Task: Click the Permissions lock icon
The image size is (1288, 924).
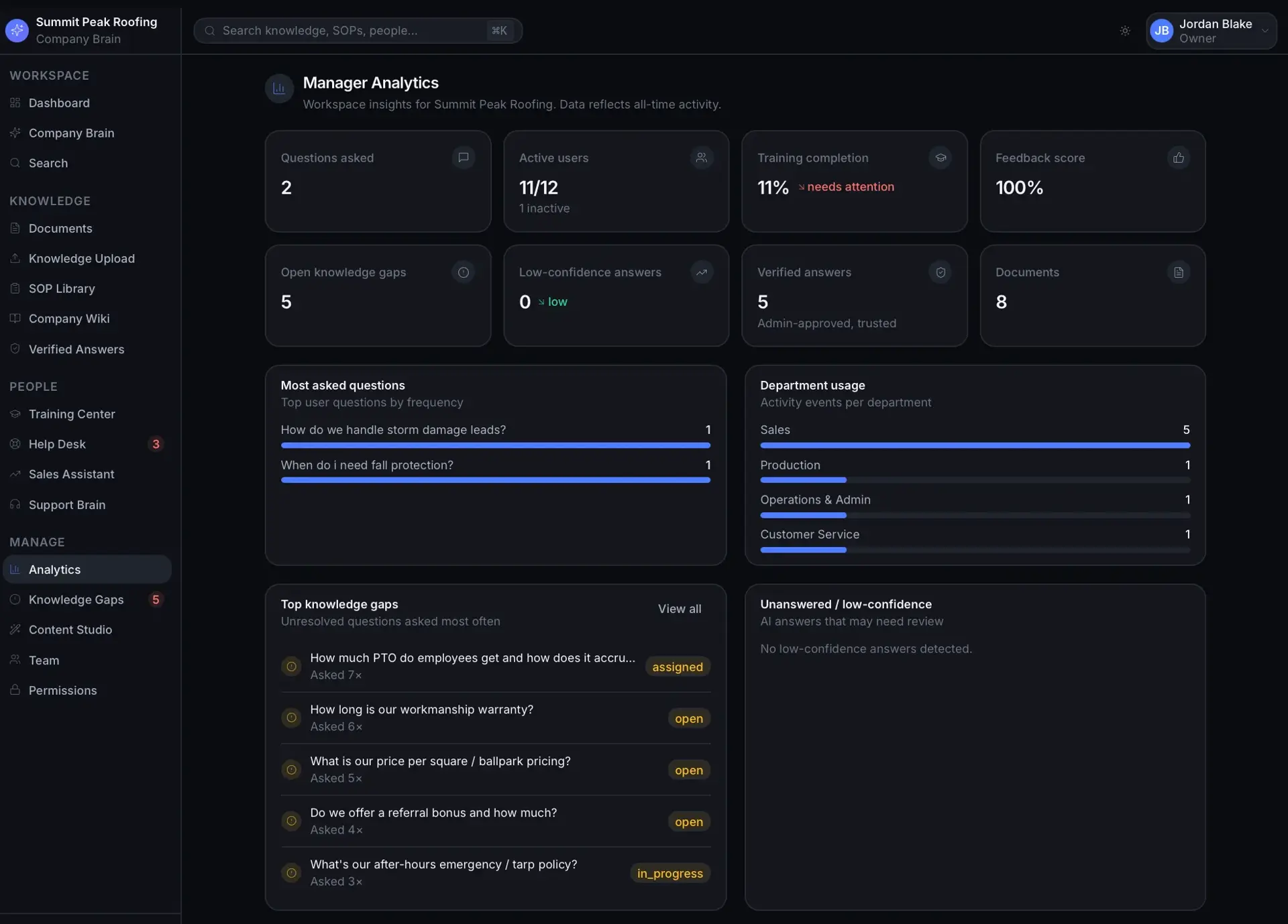Action: [x=15, y=690]
